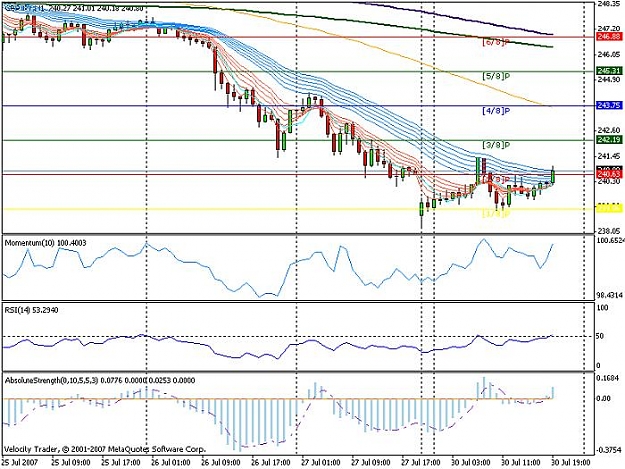Click the 27 Jul 01:00 time label
Viewport: 625px width, 469px height.
(x=321, y=463)
